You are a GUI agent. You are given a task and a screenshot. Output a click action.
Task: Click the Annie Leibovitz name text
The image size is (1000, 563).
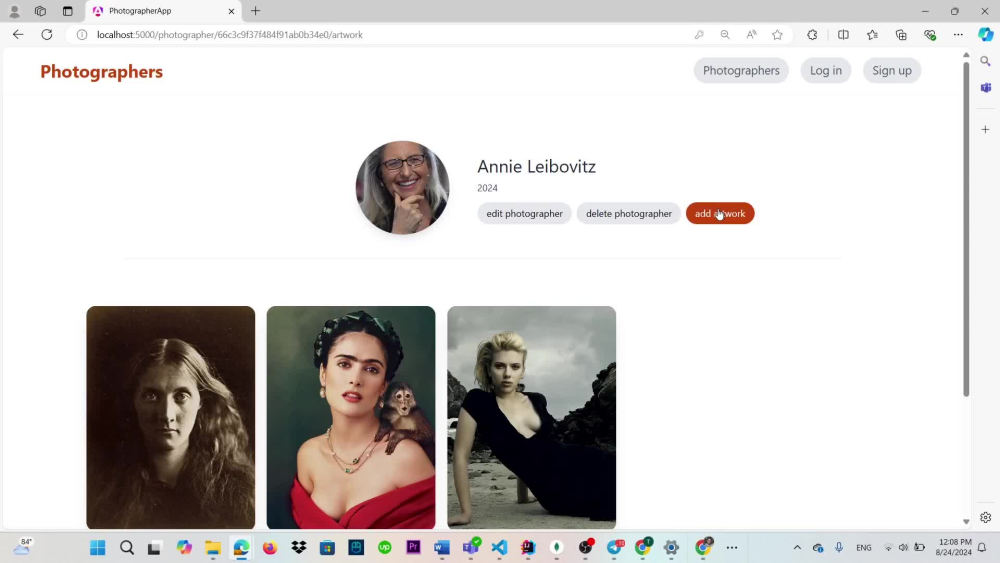tap(536, 166)
